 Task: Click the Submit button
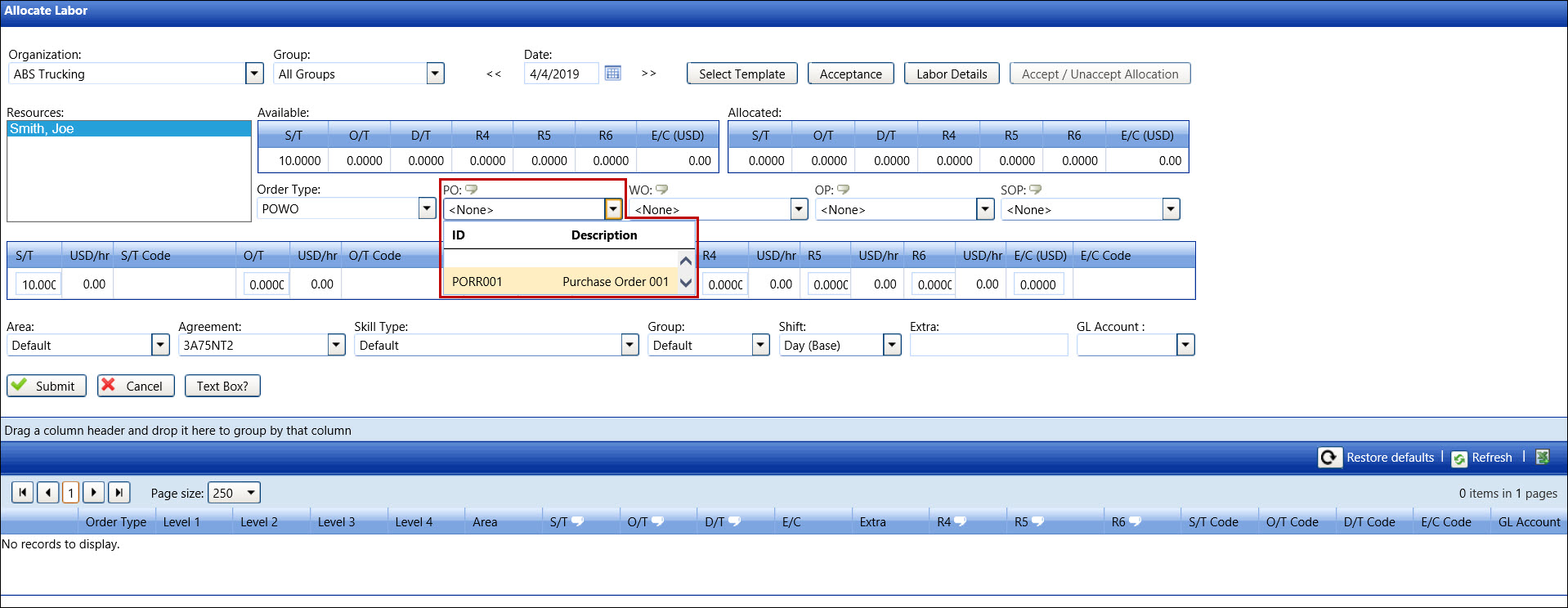click(47, 386)
